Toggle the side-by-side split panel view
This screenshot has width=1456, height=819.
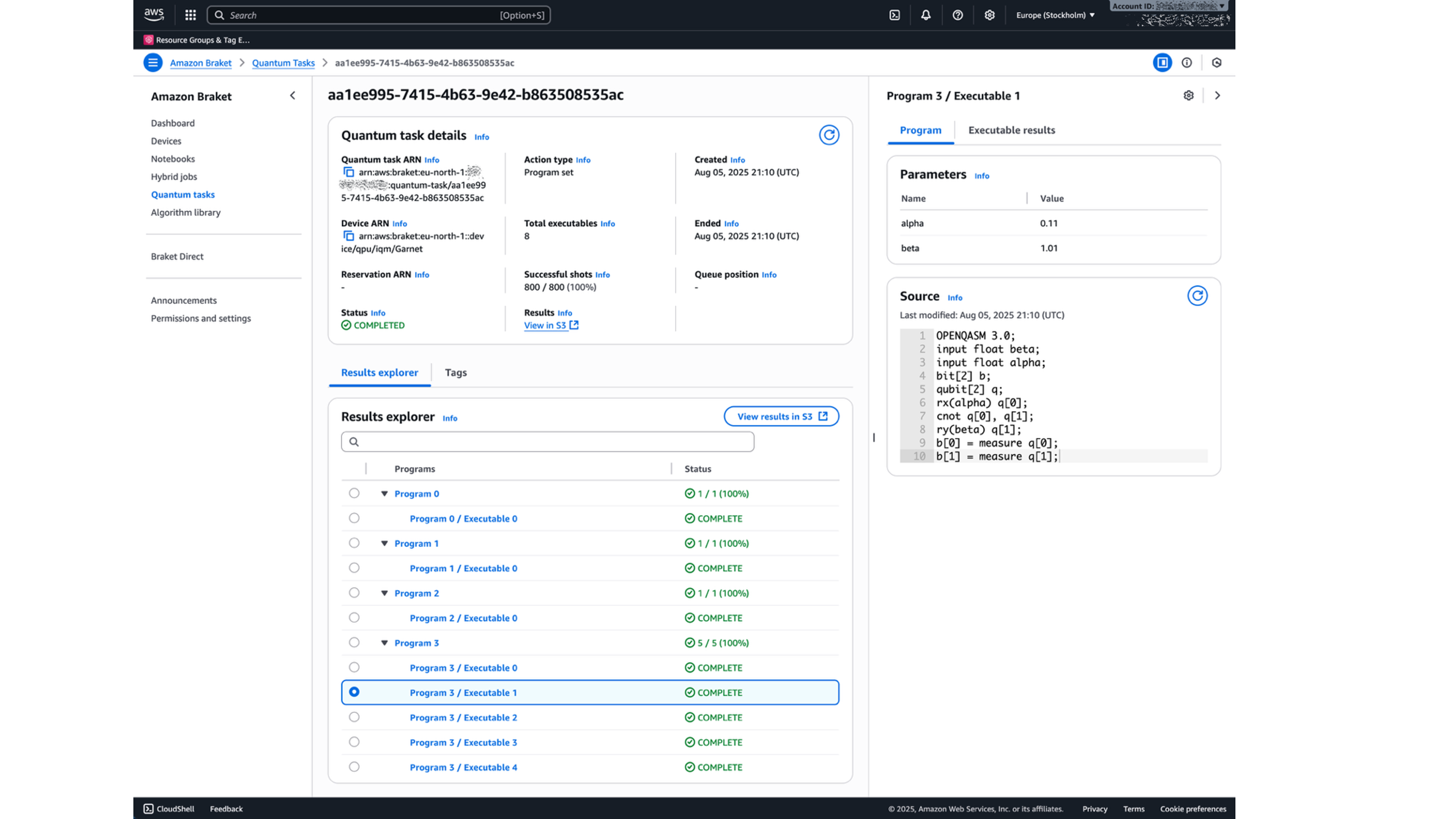click(x=1162, y=63)
